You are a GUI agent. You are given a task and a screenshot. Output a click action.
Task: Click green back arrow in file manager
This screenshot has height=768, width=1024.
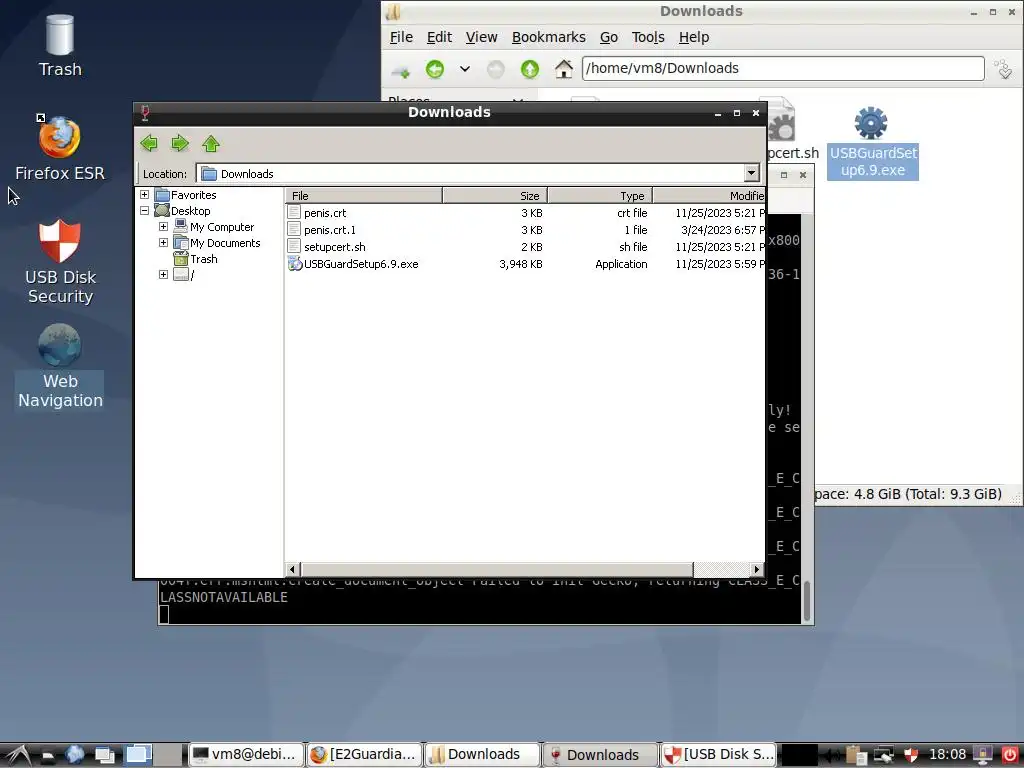434,69
